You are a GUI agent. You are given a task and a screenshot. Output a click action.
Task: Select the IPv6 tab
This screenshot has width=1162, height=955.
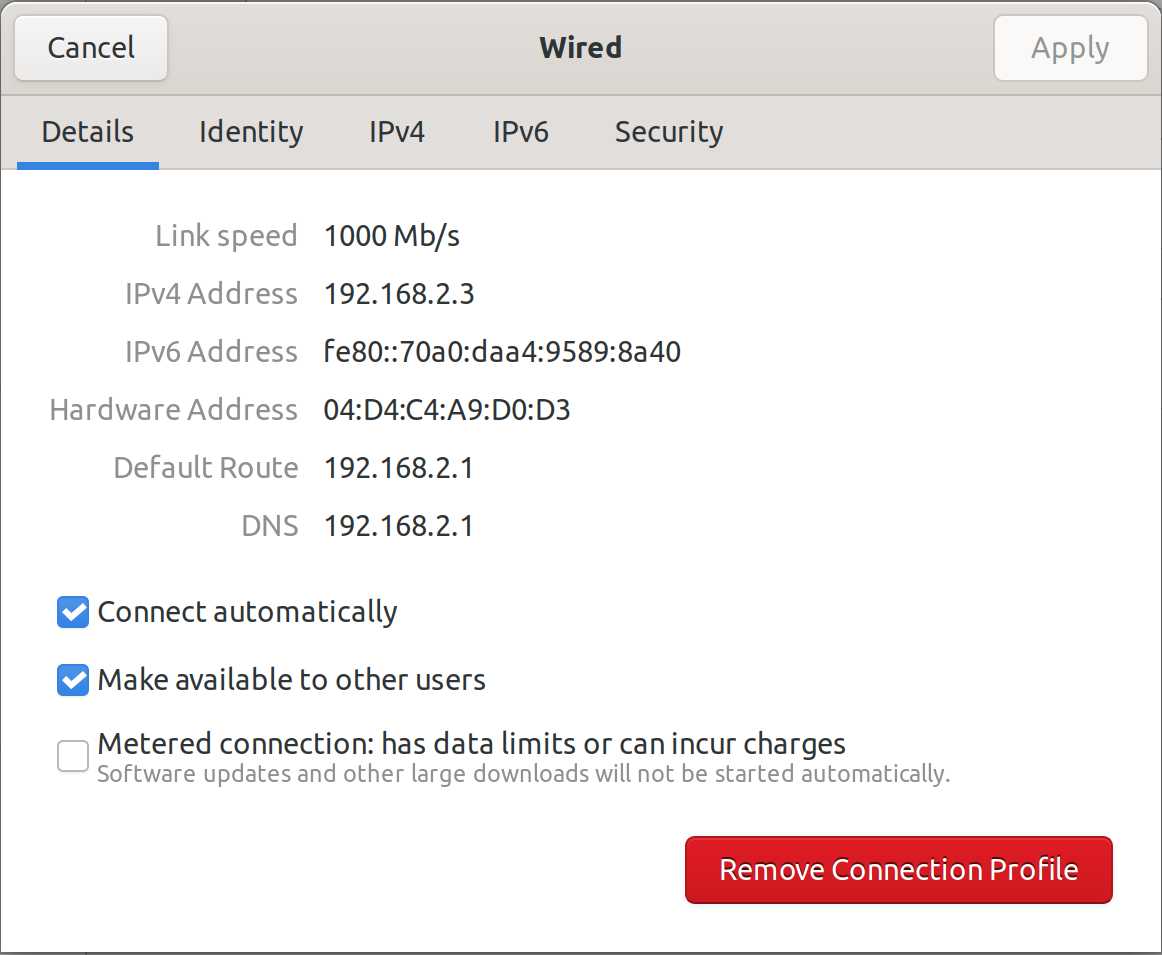pos(520,132)
